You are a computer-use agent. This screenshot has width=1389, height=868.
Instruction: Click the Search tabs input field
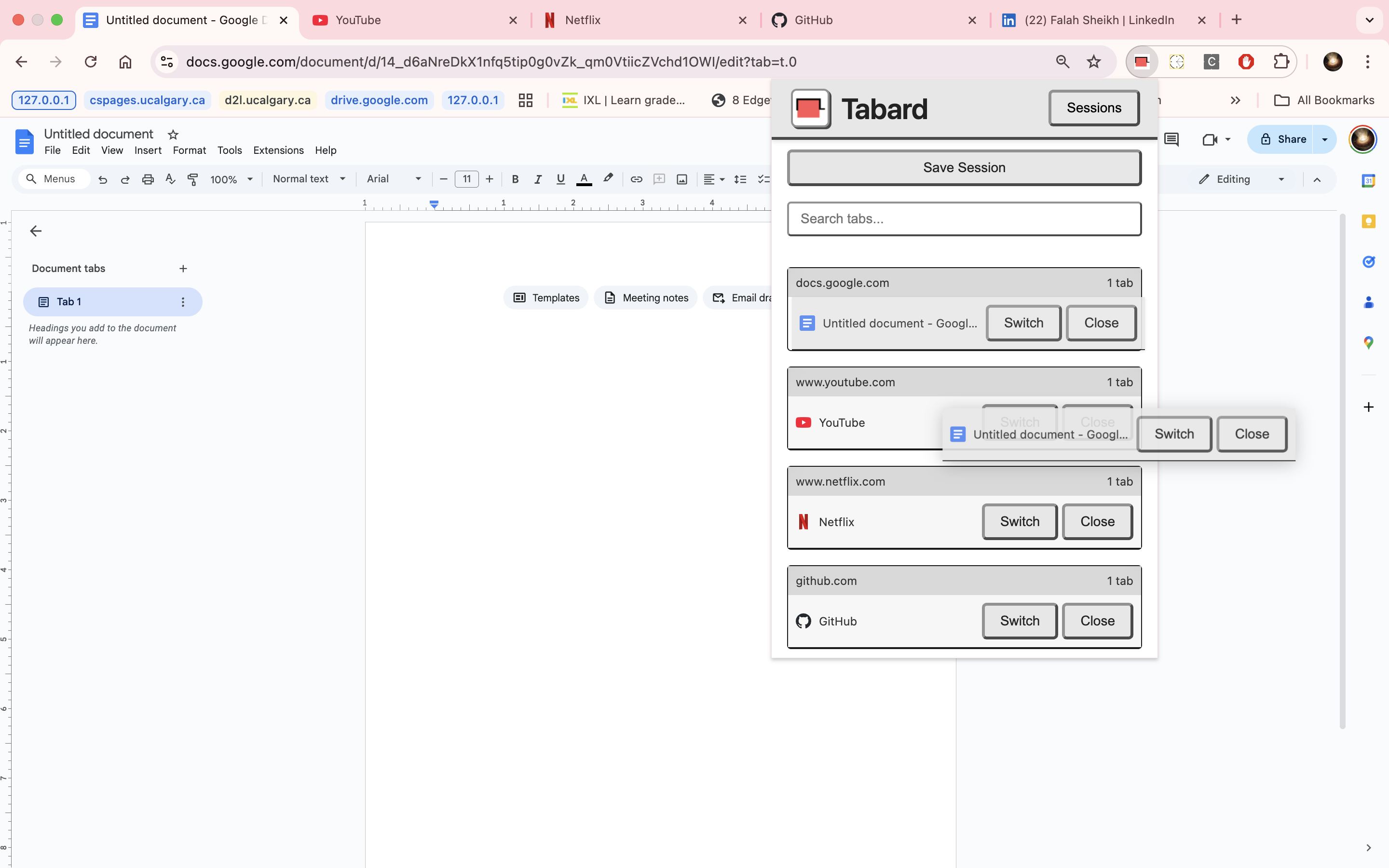[x=964, y=219]
